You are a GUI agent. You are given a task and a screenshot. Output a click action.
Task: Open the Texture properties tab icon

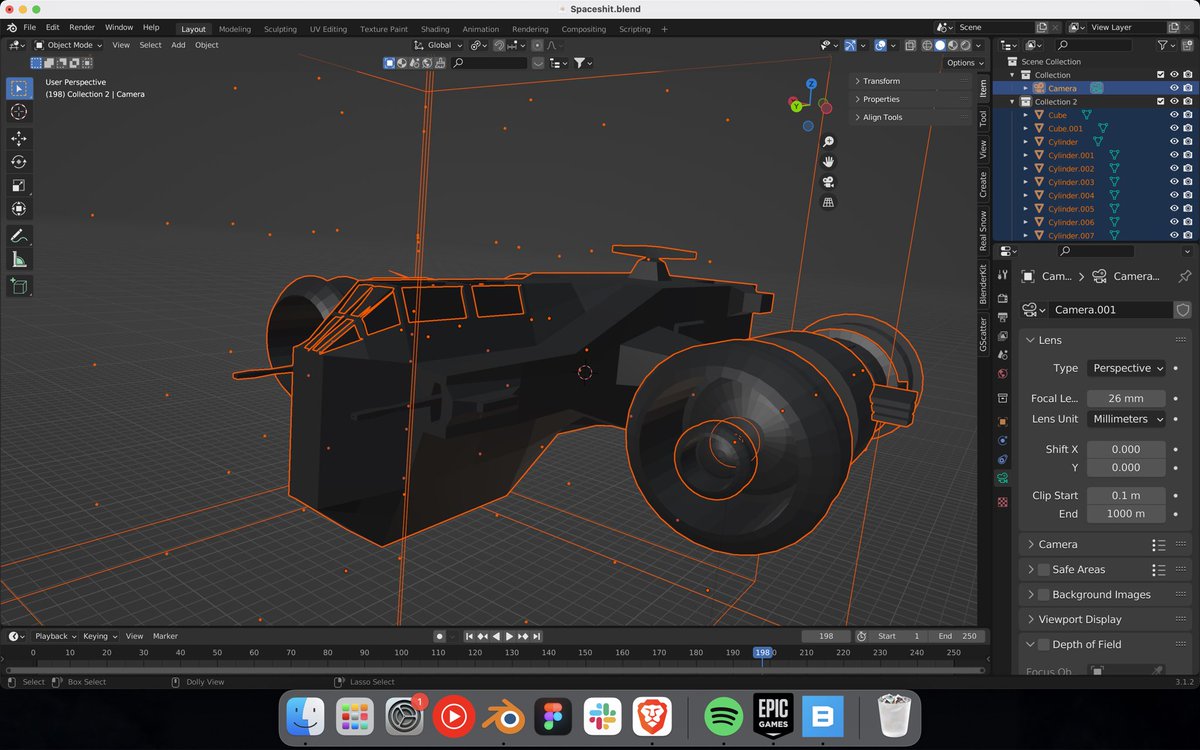coord(1002,502)
